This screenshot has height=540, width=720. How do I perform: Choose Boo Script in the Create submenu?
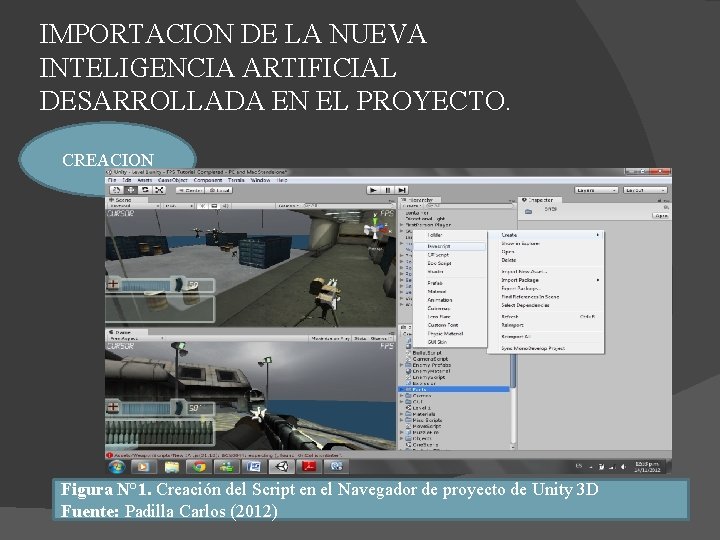[x=450, y=264]
